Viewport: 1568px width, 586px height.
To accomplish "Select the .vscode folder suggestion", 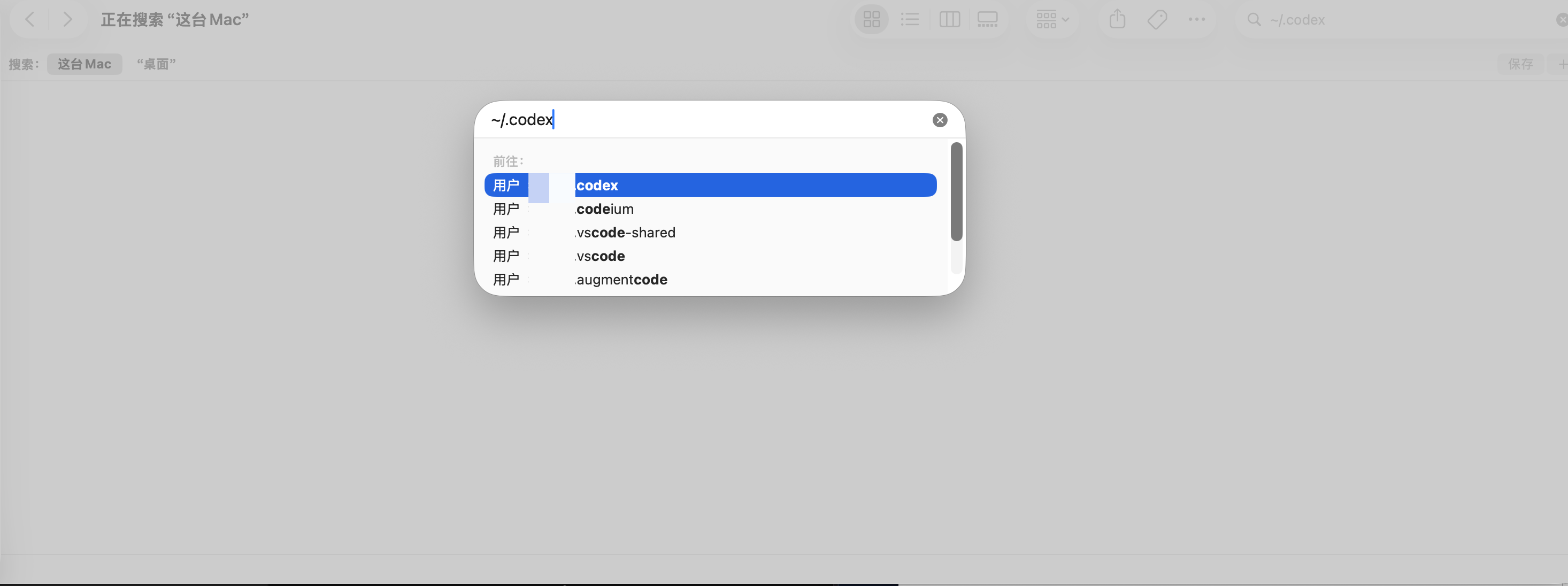I will point(710,256).
